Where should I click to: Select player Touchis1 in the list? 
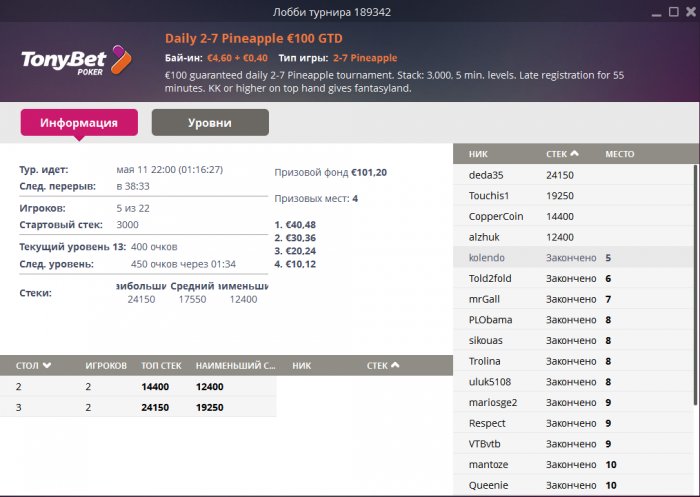point(489,196)
